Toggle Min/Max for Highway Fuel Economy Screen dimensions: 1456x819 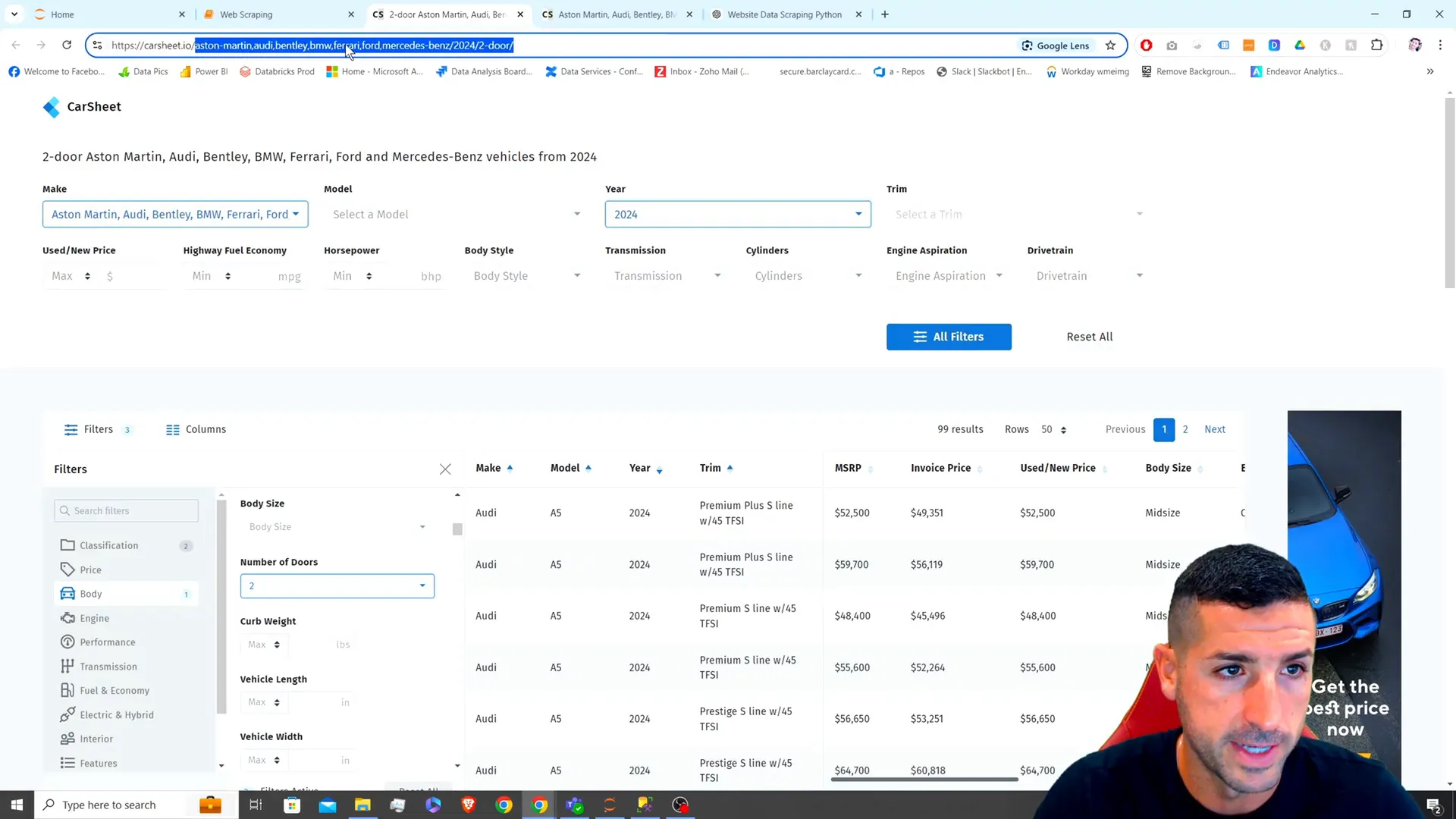coord(211,276)
